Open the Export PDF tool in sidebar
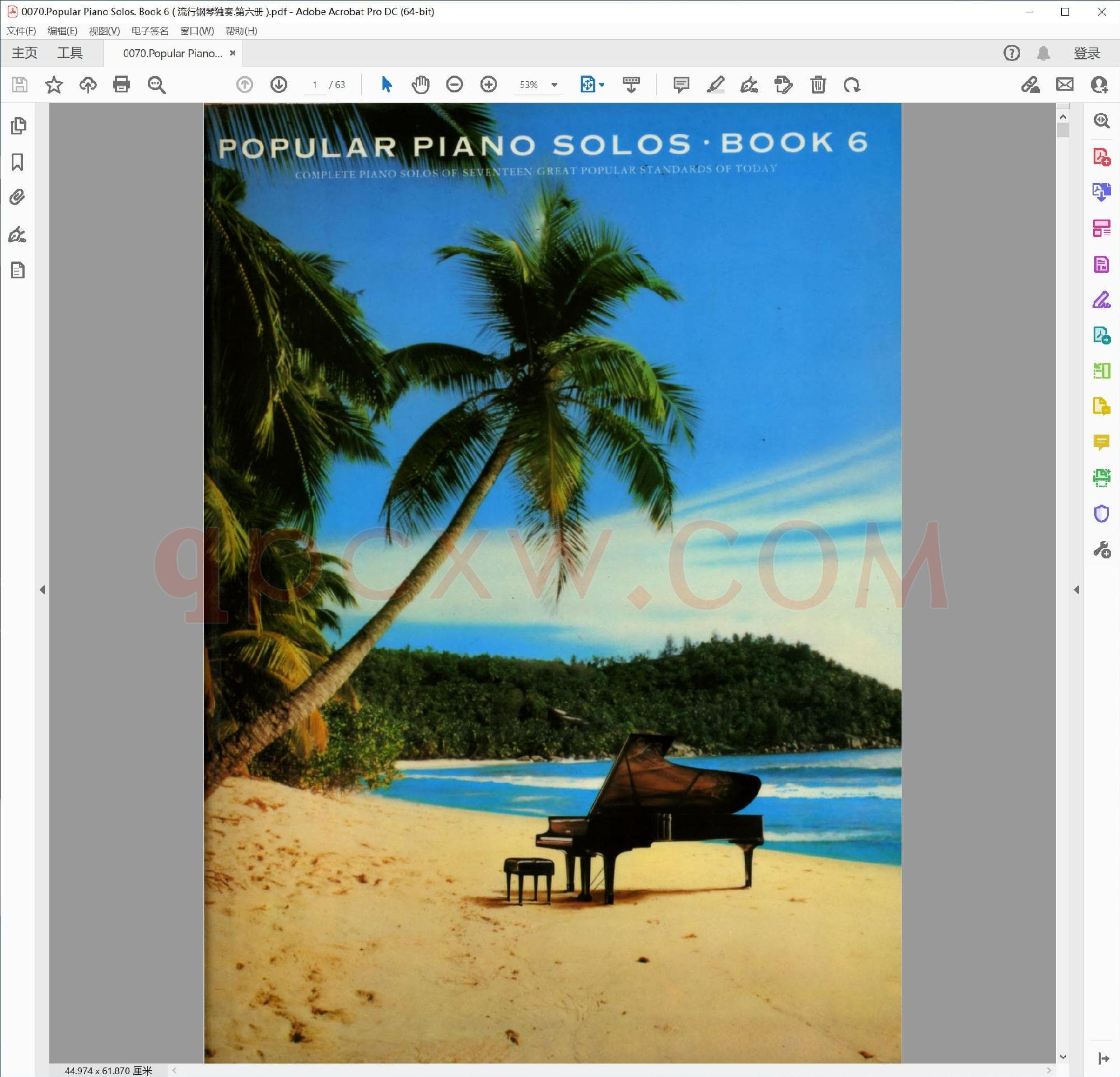Image resolution: width=1120 pixels, height=1077 pixels. [x=1102, y=192]
